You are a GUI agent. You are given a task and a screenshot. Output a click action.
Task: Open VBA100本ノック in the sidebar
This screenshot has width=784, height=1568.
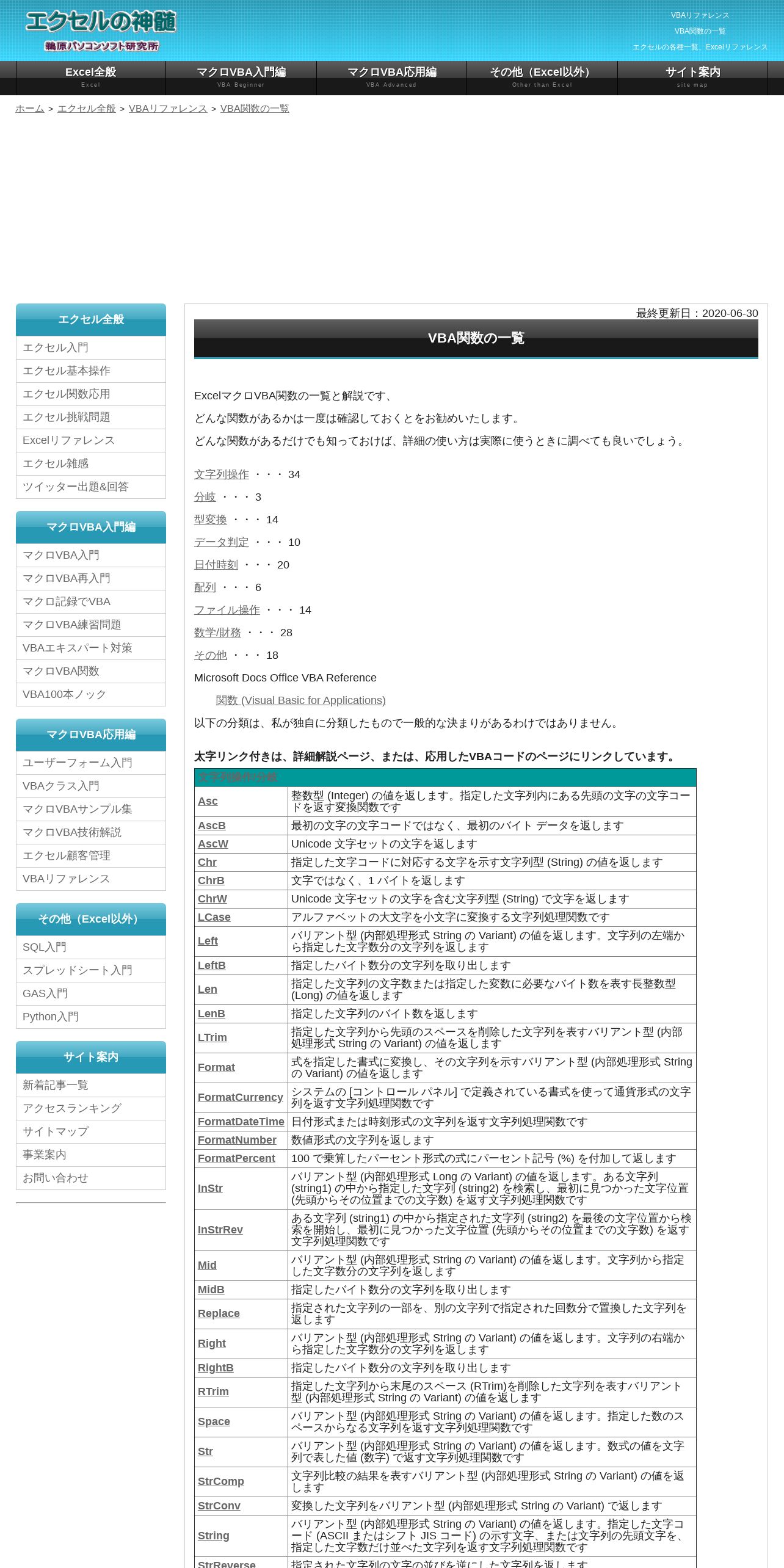[91, 694]
